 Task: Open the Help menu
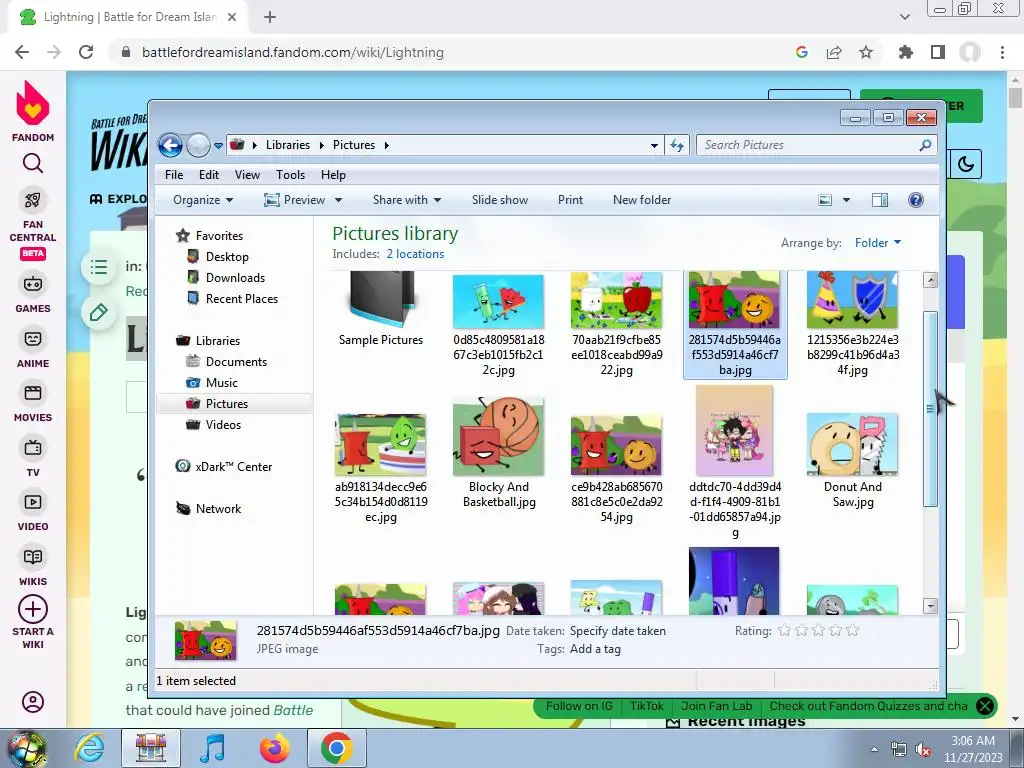(333, 175)
